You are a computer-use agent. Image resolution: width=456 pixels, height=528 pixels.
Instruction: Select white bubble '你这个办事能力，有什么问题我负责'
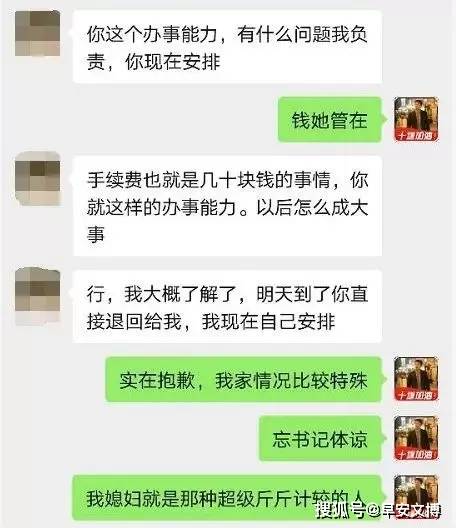[x=227, y=46]
